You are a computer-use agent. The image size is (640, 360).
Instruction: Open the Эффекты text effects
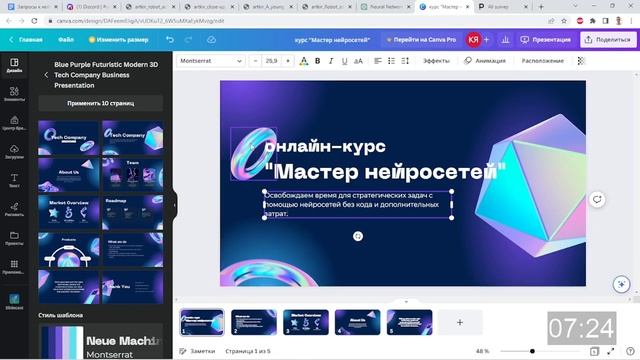(436, 61)
